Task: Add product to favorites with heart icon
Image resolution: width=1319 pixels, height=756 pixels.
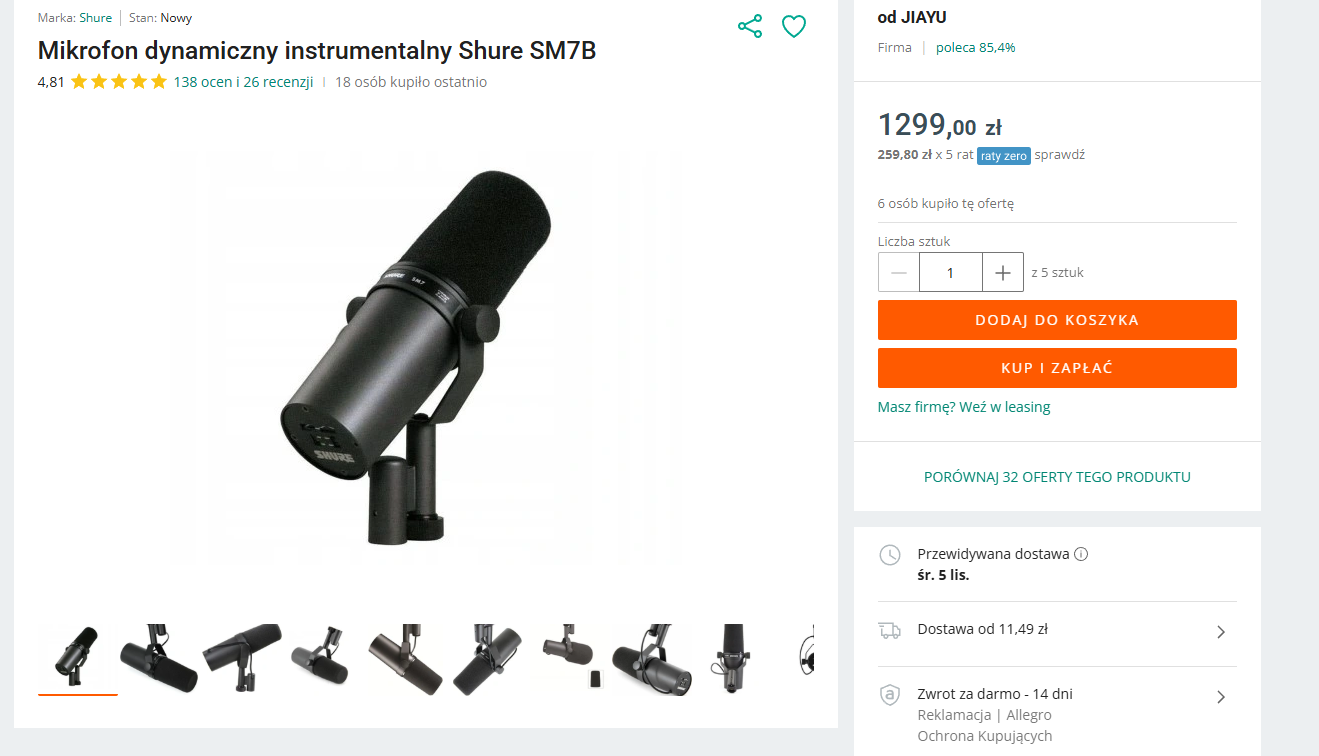Action: pos(794,27)
